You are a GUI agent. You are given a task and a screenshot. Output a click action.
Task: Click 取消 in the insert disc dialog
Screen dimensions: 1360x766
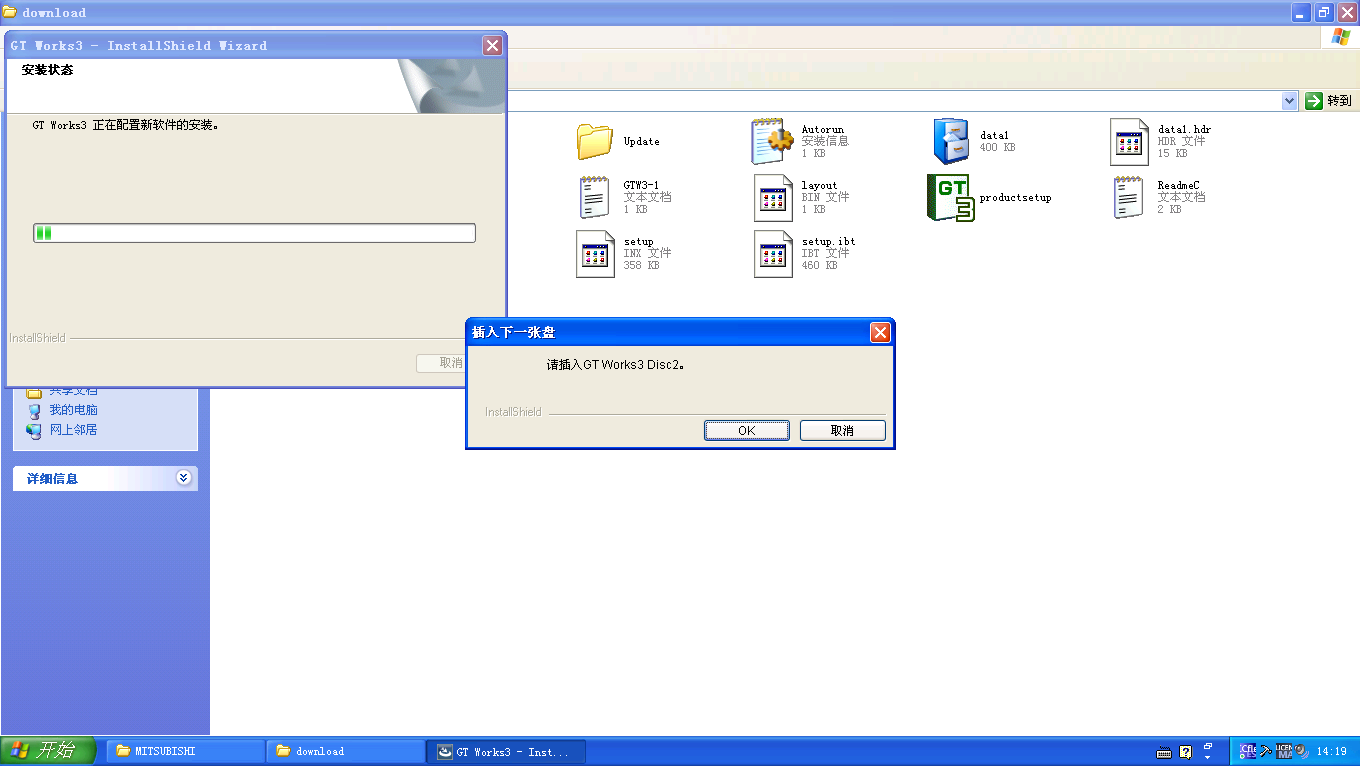(x=842, y=430)
